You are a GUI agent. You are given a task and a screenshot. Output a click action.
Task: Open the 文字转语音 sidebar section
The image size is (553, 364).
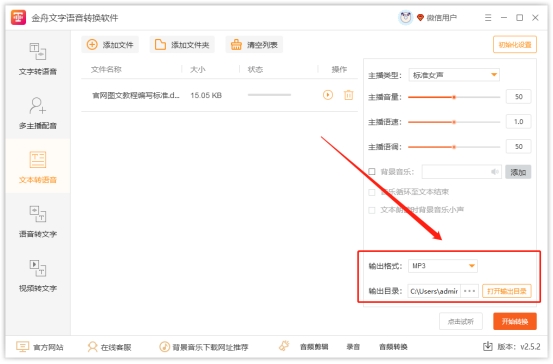[x=38, y=59]
